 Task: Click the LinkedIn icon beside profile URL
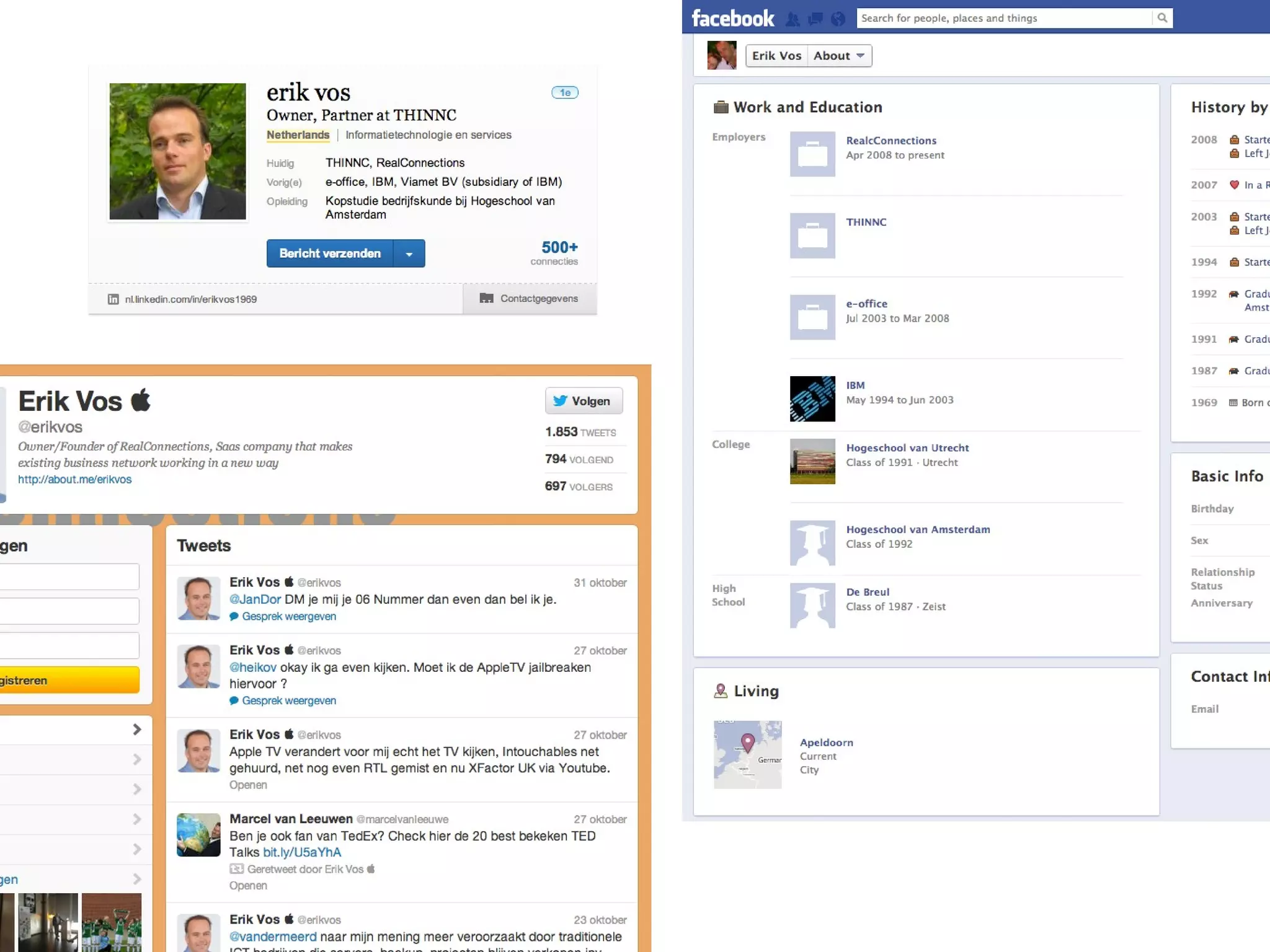point(113,299)
